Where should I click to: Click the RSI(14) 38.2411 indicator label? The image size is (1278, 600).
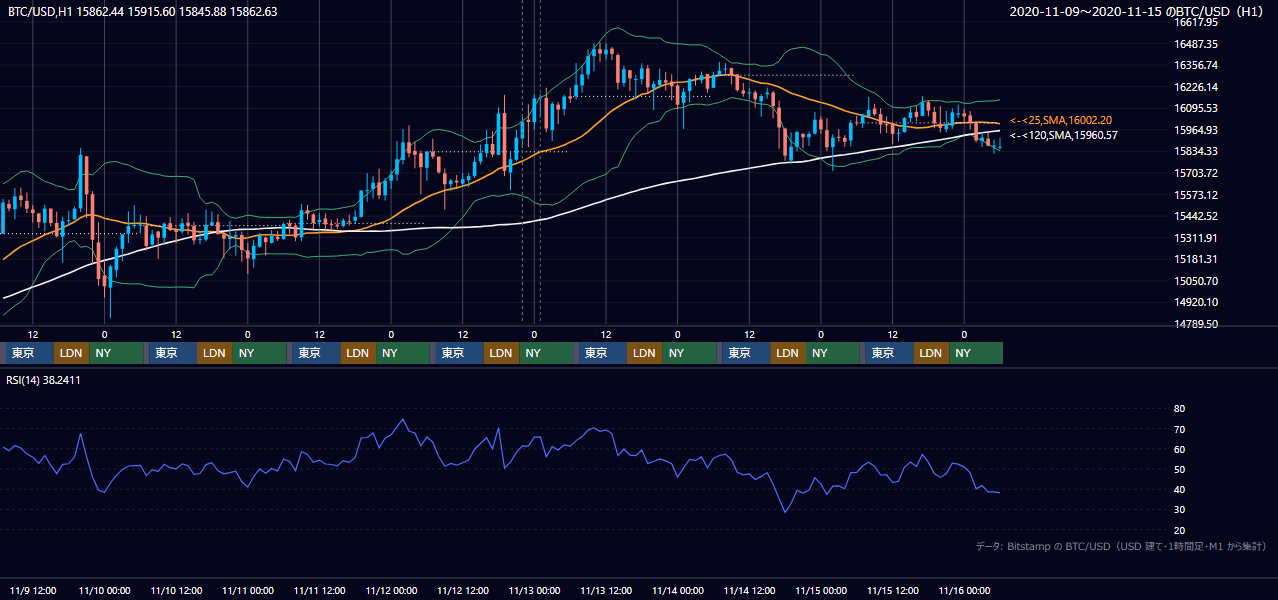[43, 380]
